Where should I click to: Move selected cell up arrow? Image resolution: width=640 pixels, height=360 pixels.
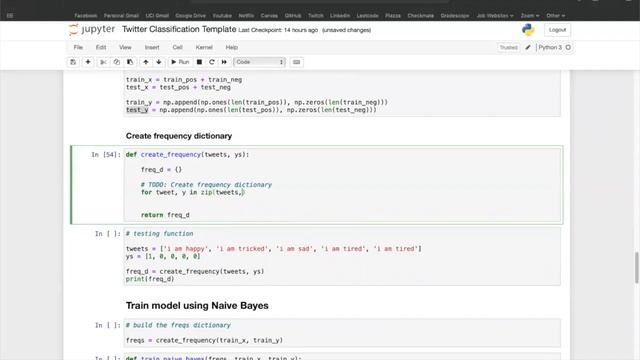tap(146, 62)
